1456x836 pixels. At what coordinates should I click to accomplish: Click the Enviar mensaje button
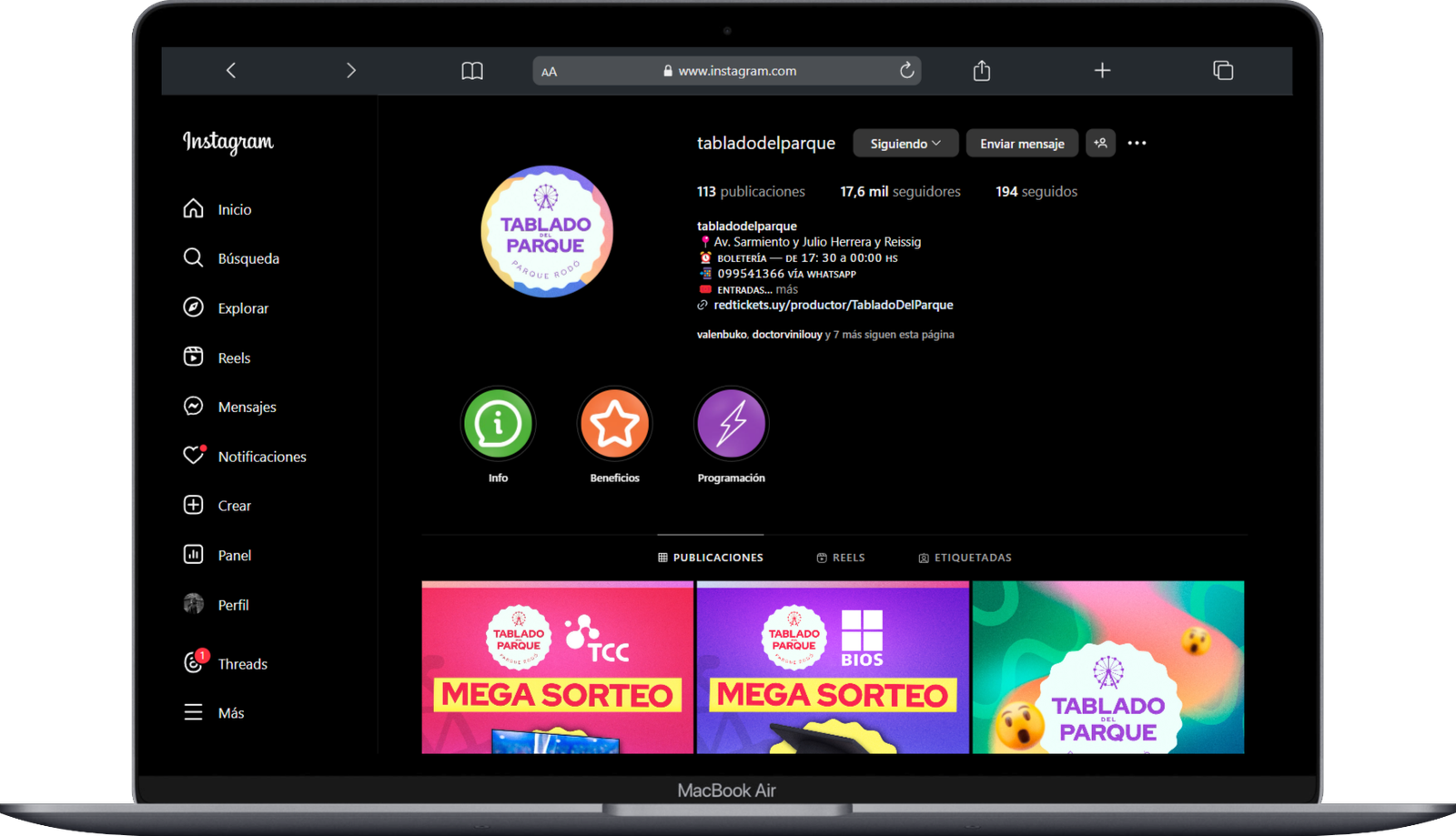[1021, 144]
